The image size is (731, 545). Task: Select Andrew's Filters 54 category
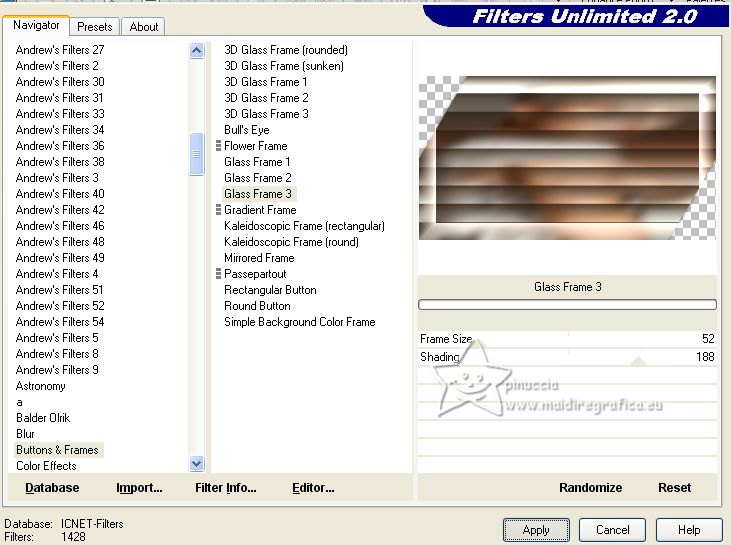pyautogui.click(x=60, y=322)
